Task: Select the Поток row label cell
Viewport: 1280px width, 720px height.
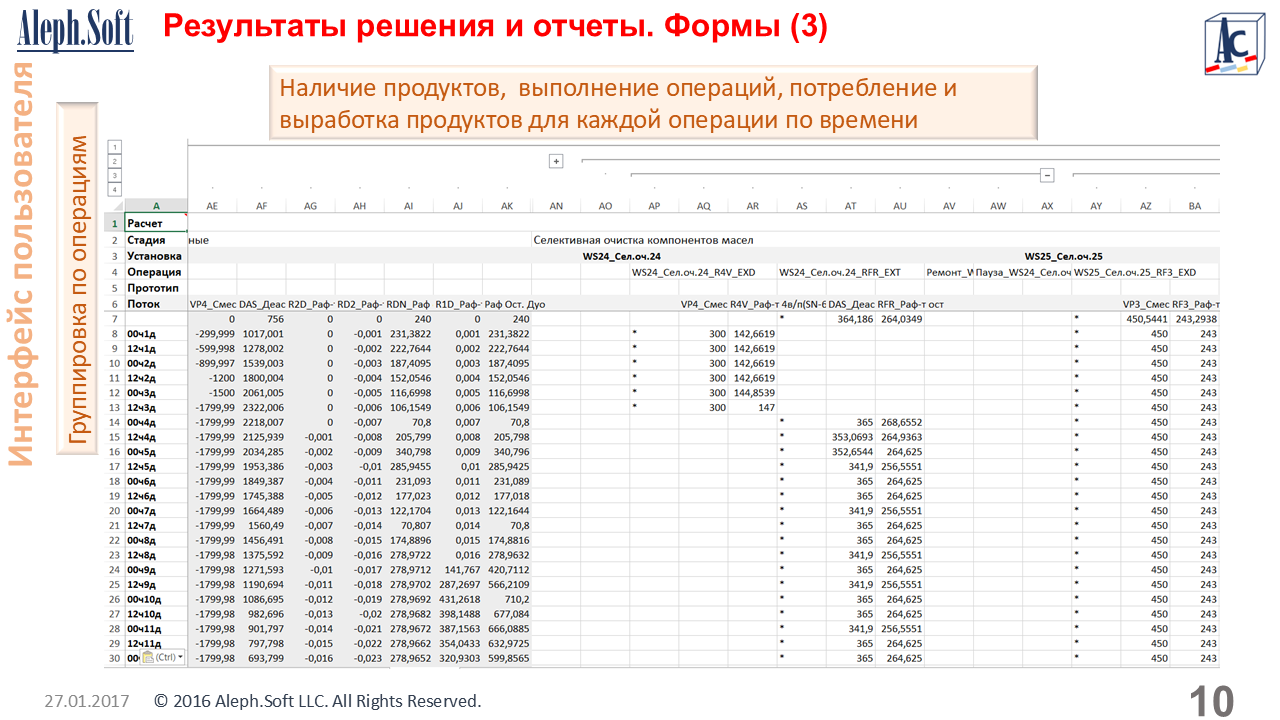Action: pos(156,304)
